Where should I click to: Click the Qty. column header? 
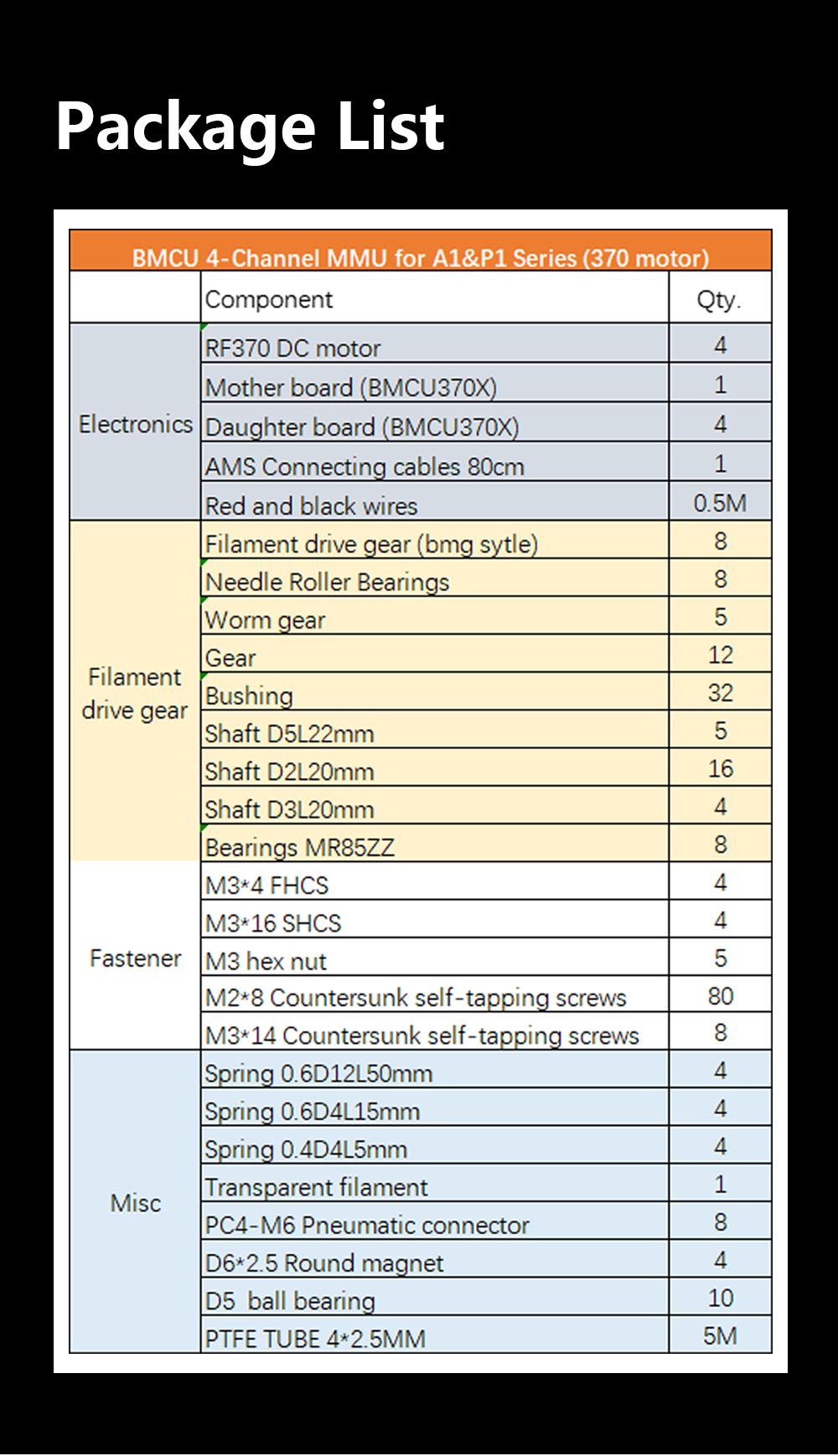(x=720, y=297)
